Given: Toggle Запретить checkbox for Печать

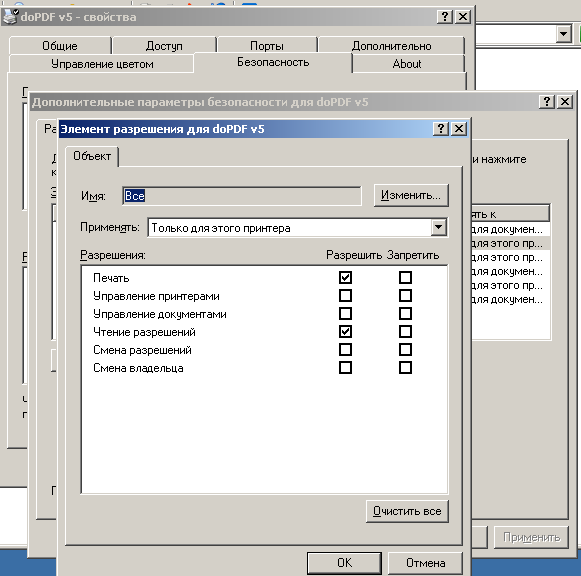Looking at the screenshot, I should pos(405,277).
